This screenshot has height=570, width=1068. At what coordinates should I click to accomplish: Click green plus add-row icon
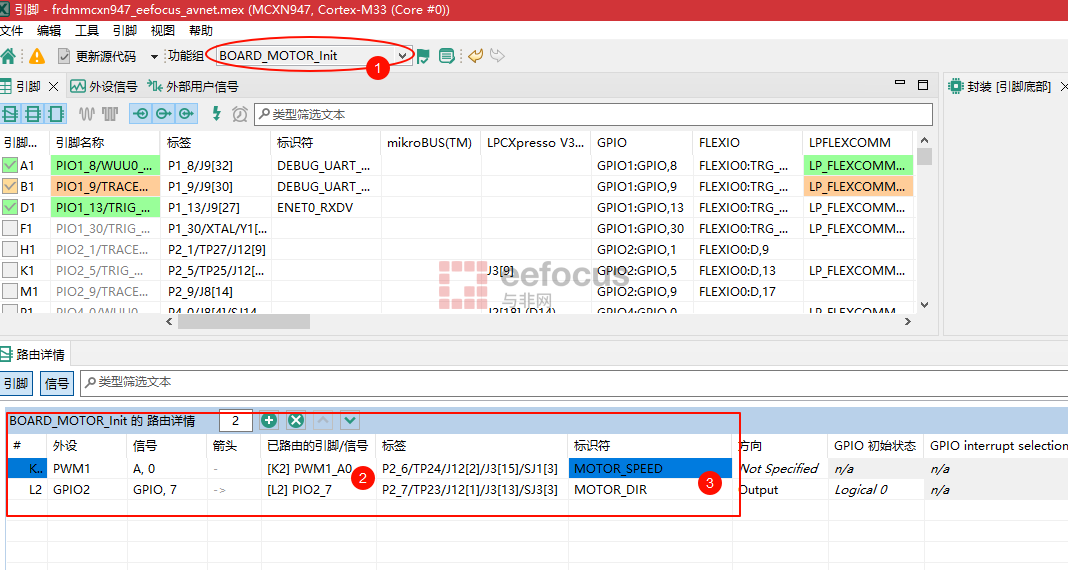point(269,420)
